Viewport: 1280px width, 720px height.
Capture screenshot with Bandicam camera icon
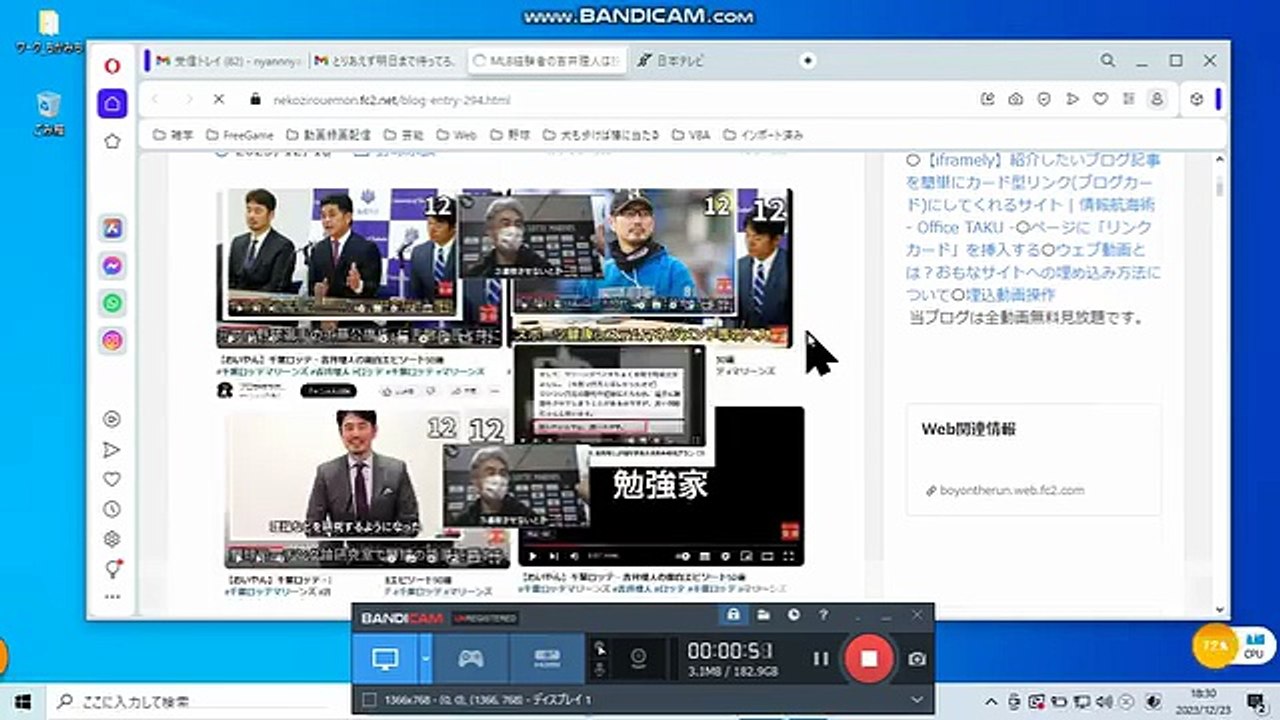917,659
